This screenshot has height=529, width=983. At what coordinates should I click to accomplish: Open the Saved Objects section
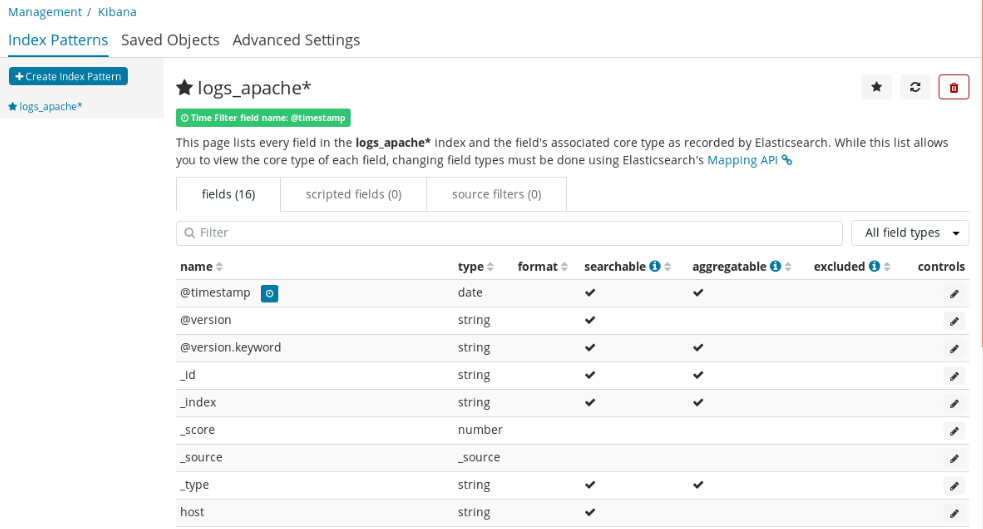(x=170, y=40)
